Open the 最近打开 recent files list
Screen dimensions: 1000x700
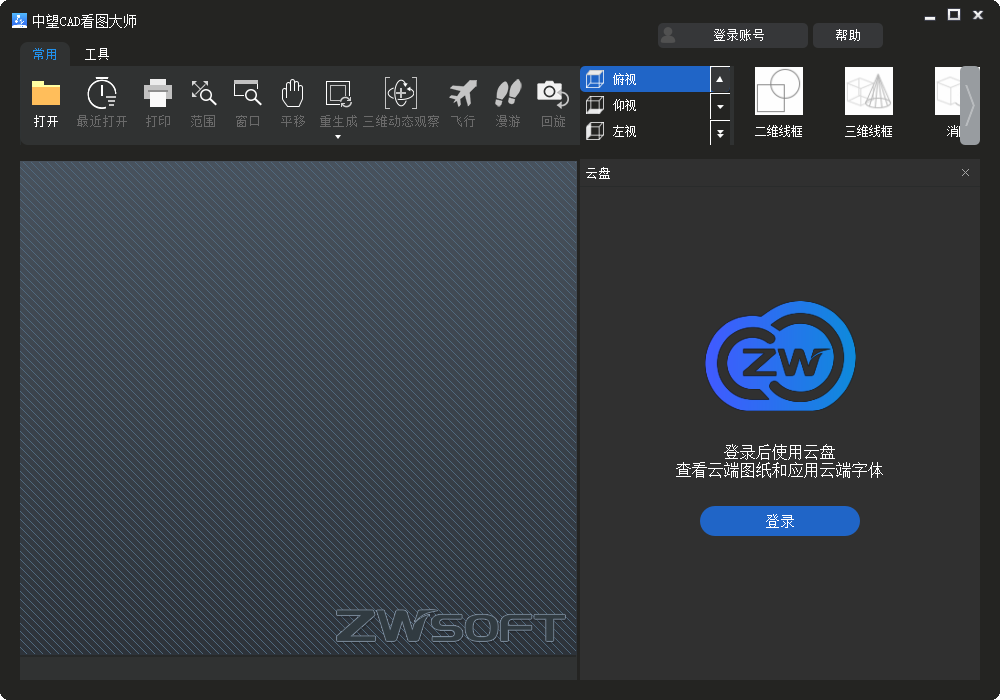coord(102,95)
